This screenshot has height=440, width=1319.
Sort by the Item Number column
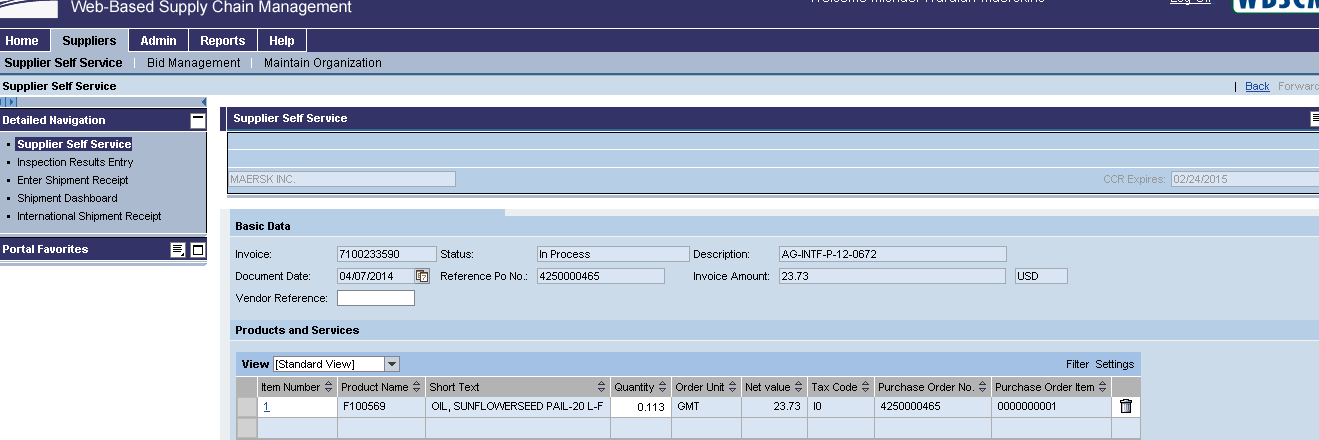(328, 387)
